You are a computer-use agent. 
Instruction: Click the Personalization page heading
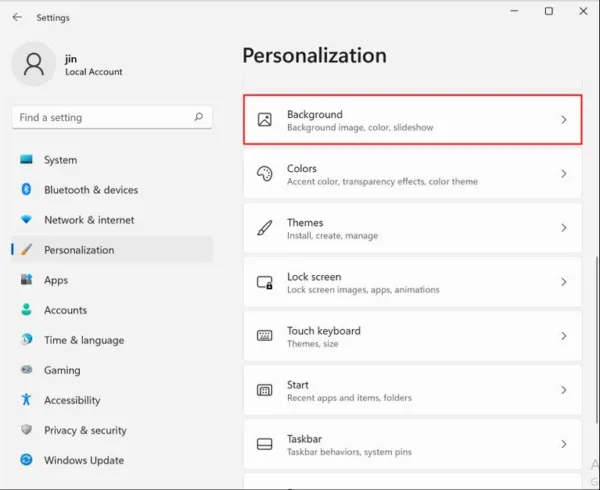(x=315, y=55)
